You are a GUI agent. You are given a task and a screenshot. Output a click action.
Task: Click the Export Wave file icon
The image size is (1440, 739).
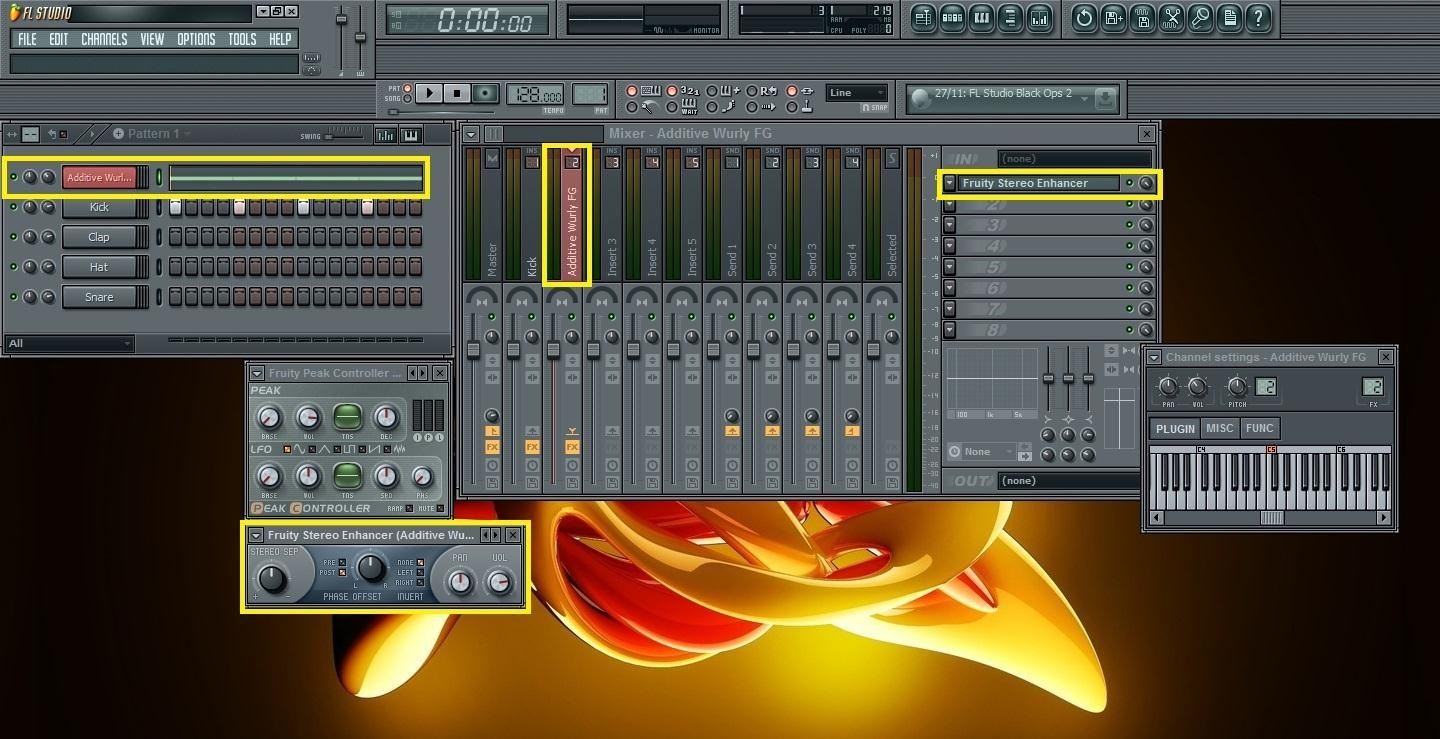(1142, 18)
